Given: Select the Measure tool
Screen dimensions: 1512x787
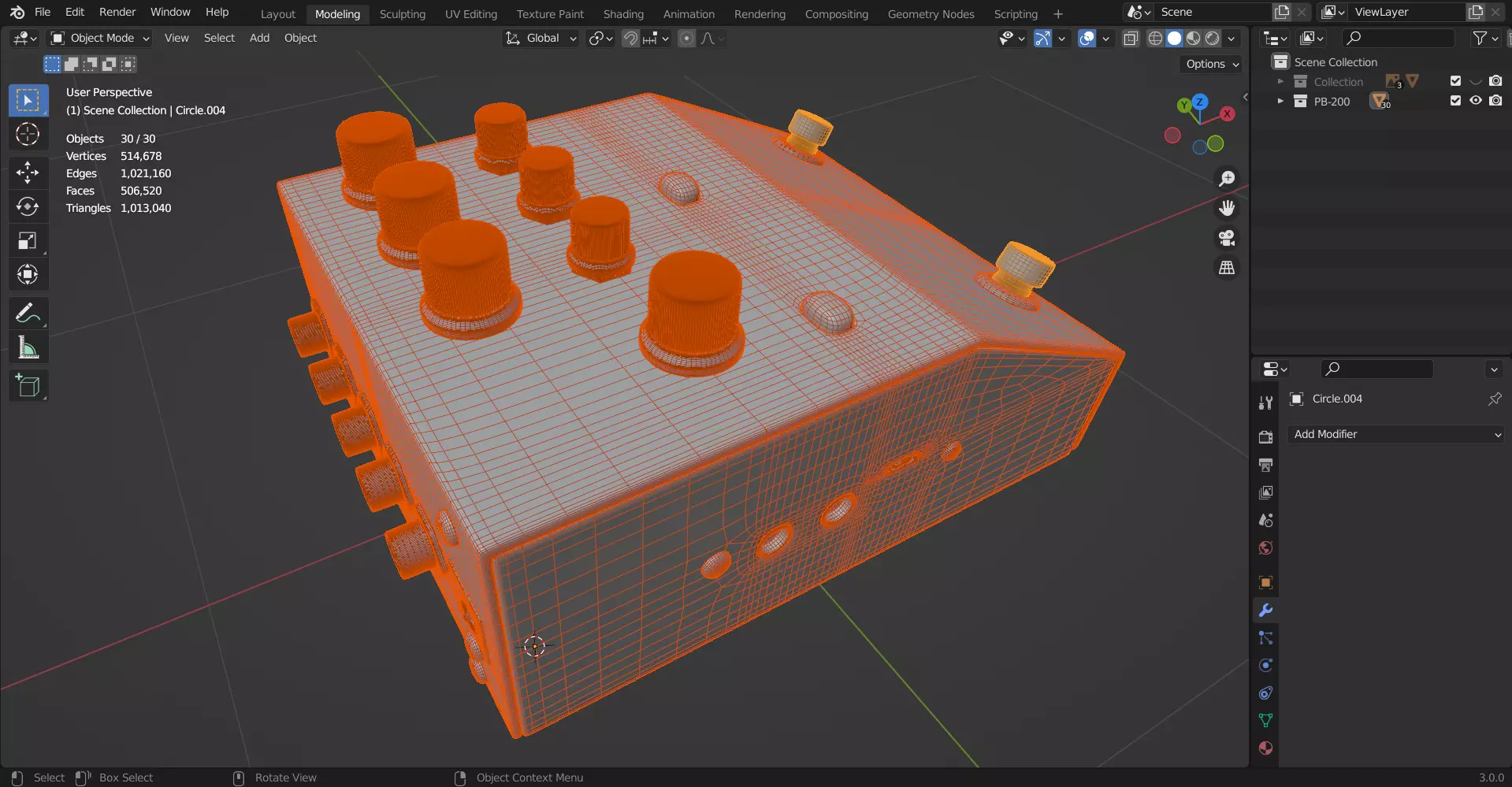Looking at the screenshot, I should tap(28, 347).
